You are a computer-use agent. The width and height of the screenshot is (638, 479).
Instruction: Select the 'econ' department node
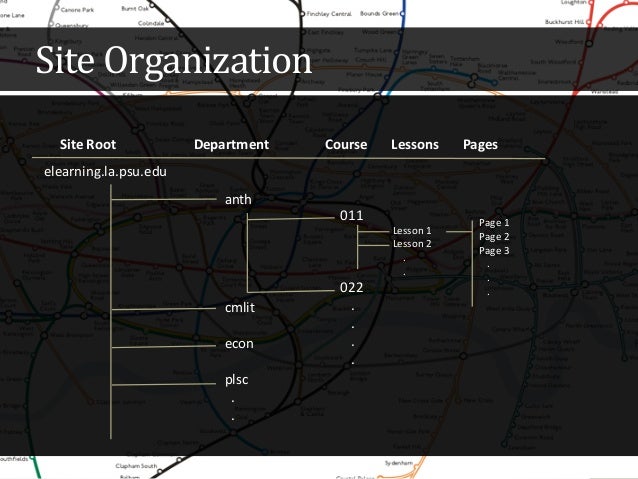click(239, 344)
